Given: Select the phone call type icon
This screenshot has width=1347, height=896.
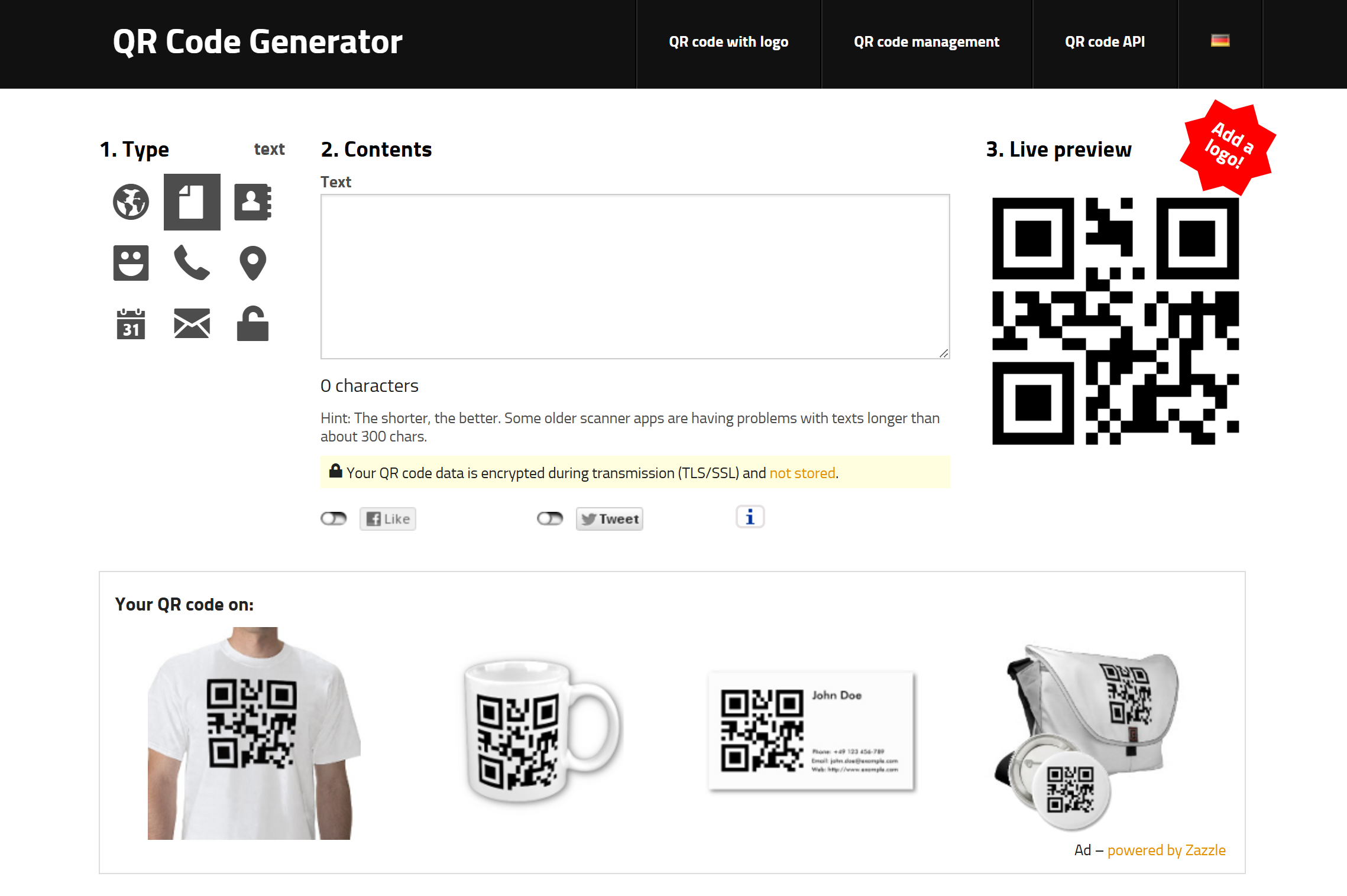Looking at the screenshot, I should (x=192, y=263).
